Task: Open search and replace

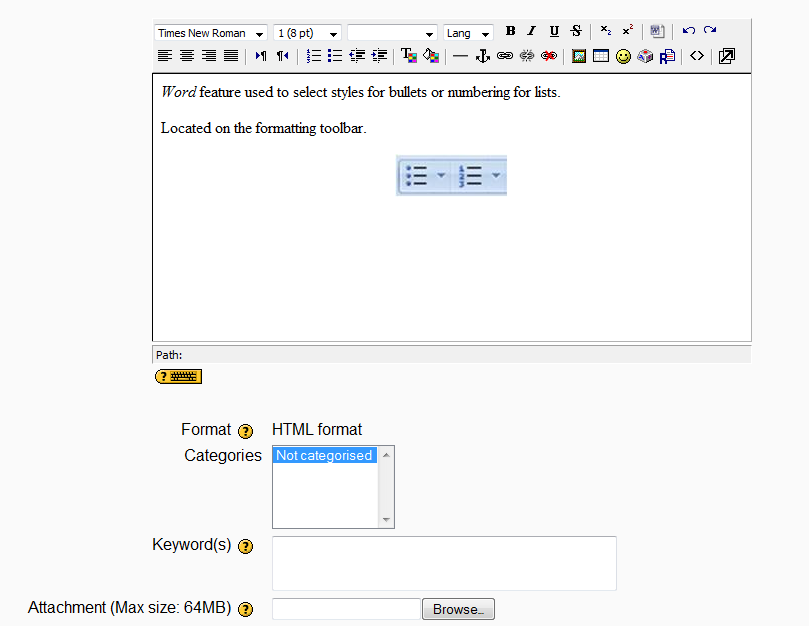Action: [667, 56]
